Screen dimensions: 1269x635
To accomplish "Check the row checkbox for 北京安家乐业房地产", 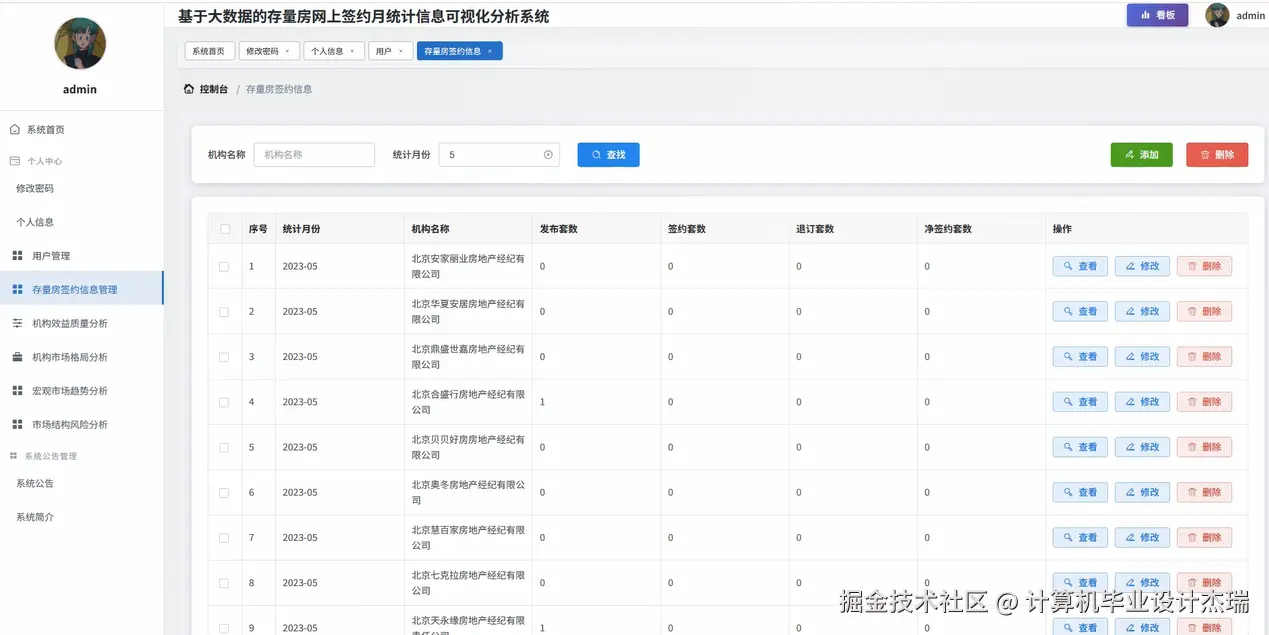I will tap(224, 266).
